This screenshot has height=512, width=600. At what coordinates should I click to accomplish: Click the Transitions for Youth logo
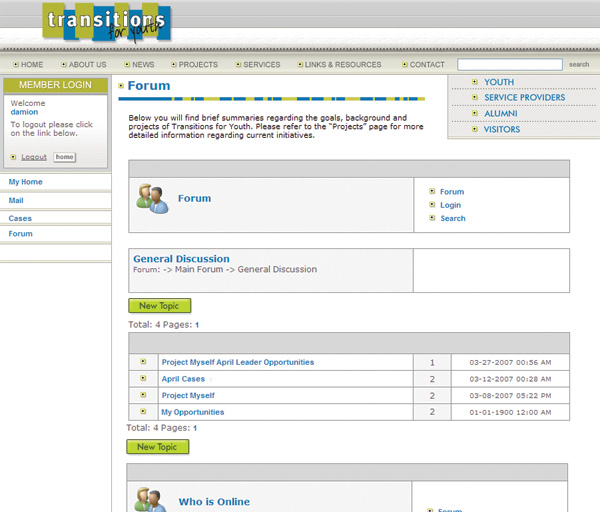click(x=106, y=25)
